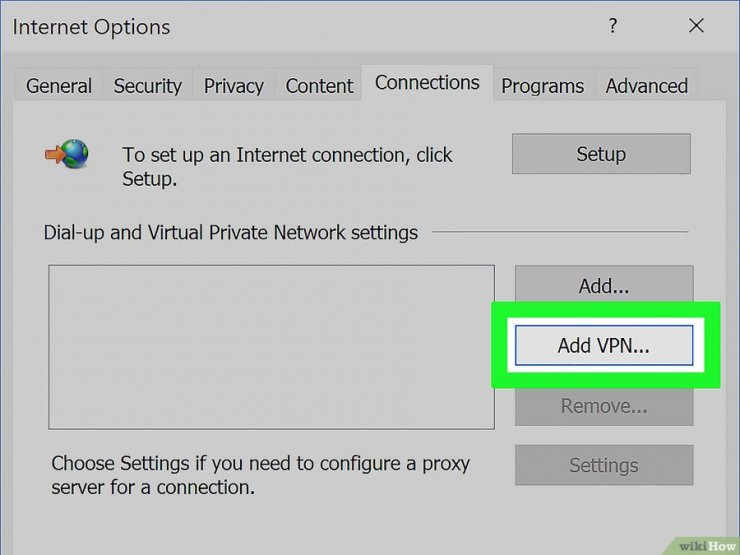Click the Add... button

click(604, 285)
